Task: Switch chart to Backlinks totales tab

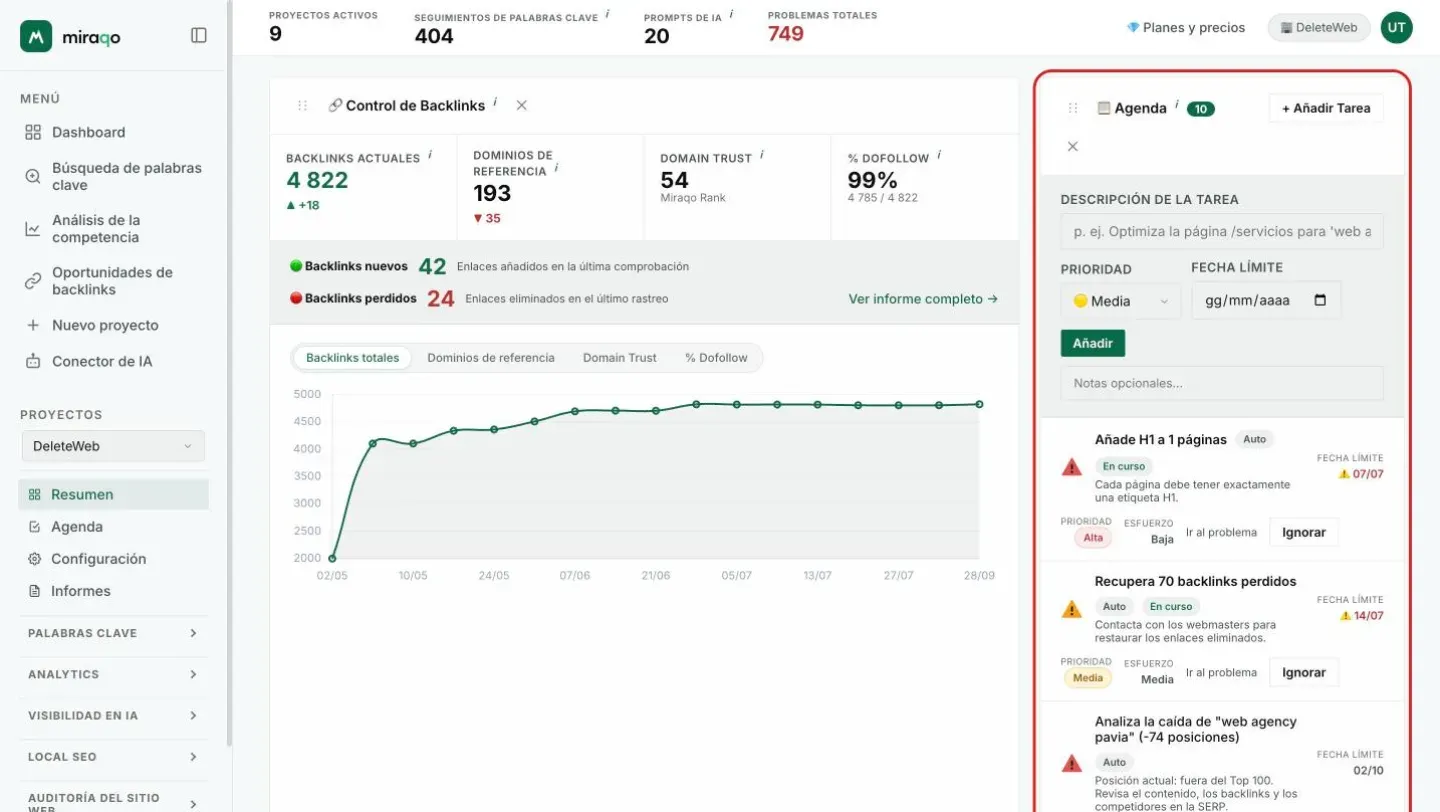Action: pyautogui.click(x=352, y=358)
